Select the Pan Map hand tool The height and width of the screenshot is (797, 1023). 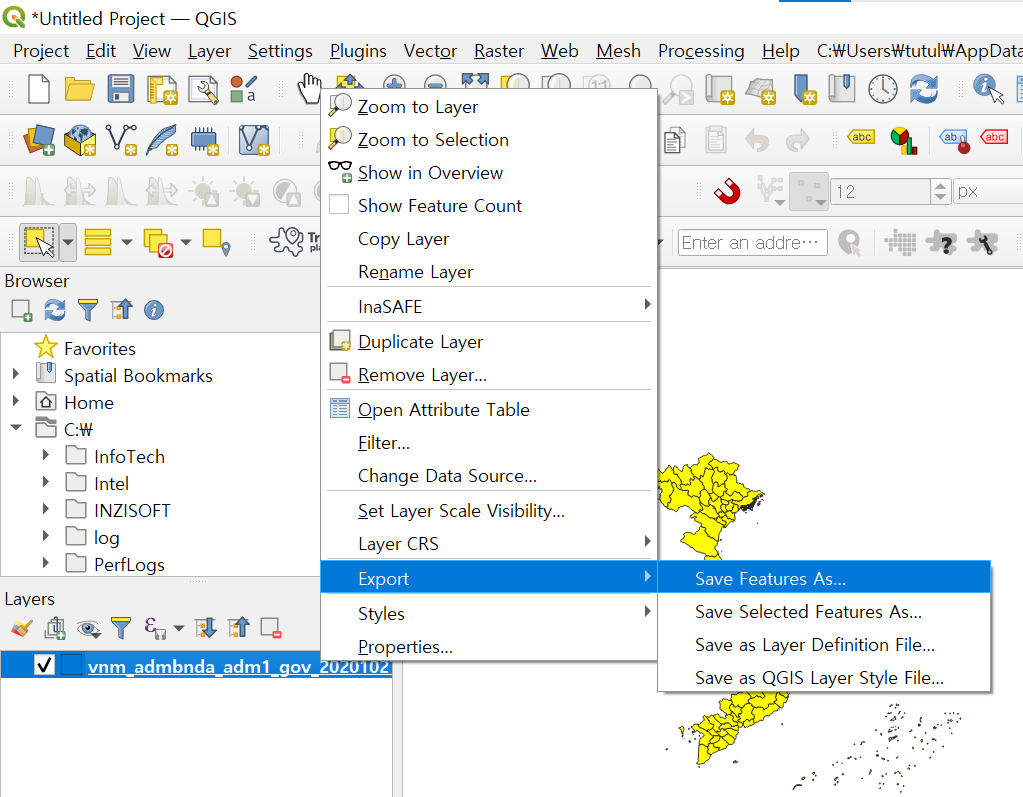point(308,89)
